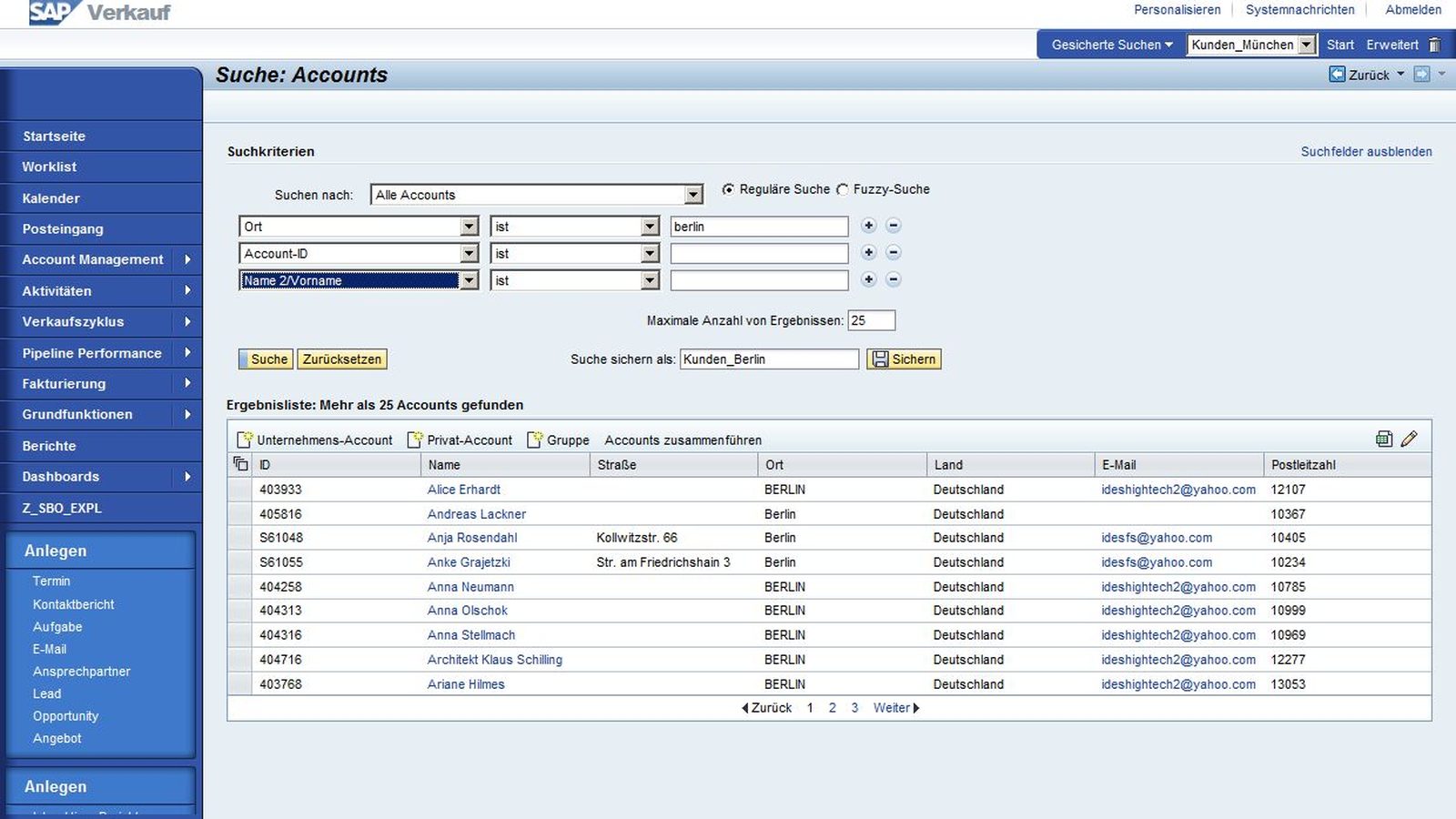Viewport: 1456px width, 819px height.
Task: Click the Sichern button
Action: point(904,359)
